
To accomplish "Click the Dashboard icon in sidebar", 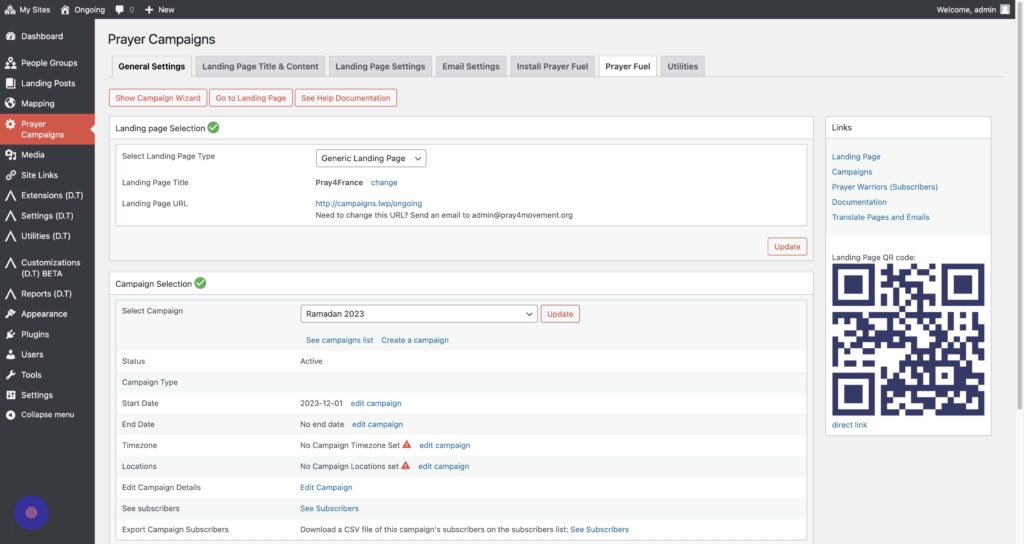I will coord(10,37).
